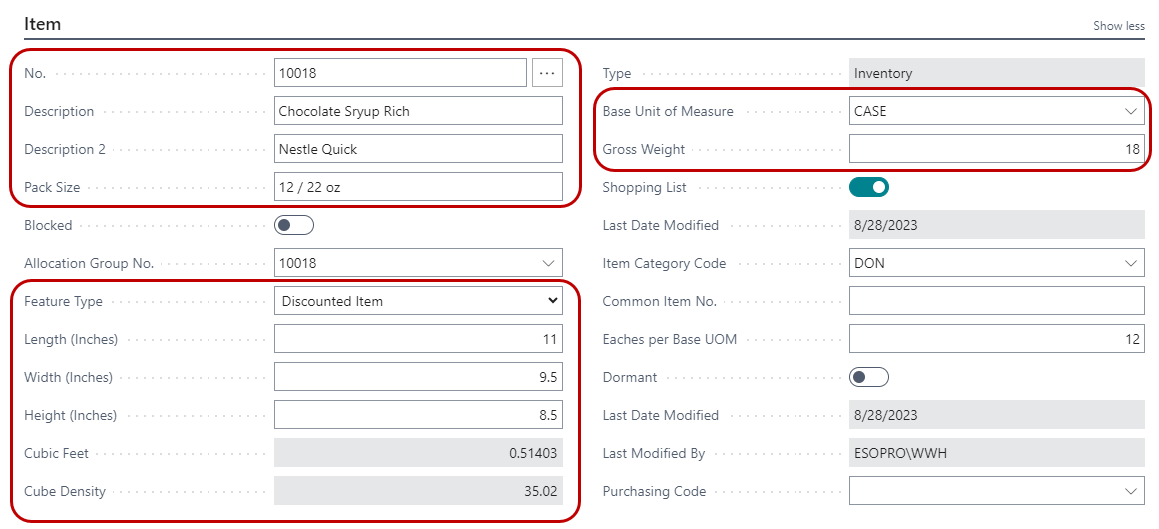Select the Description field with Chocolate Syrup
The image size is (1159, 529).
pos(418,111)
